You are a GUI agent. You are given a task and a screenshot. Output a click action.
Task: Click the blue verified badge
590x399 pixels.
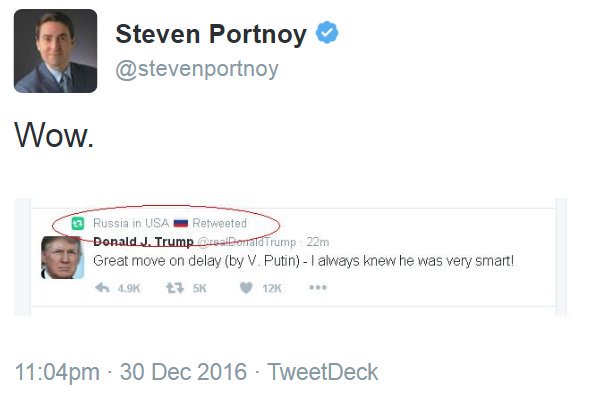pos(327,32)
